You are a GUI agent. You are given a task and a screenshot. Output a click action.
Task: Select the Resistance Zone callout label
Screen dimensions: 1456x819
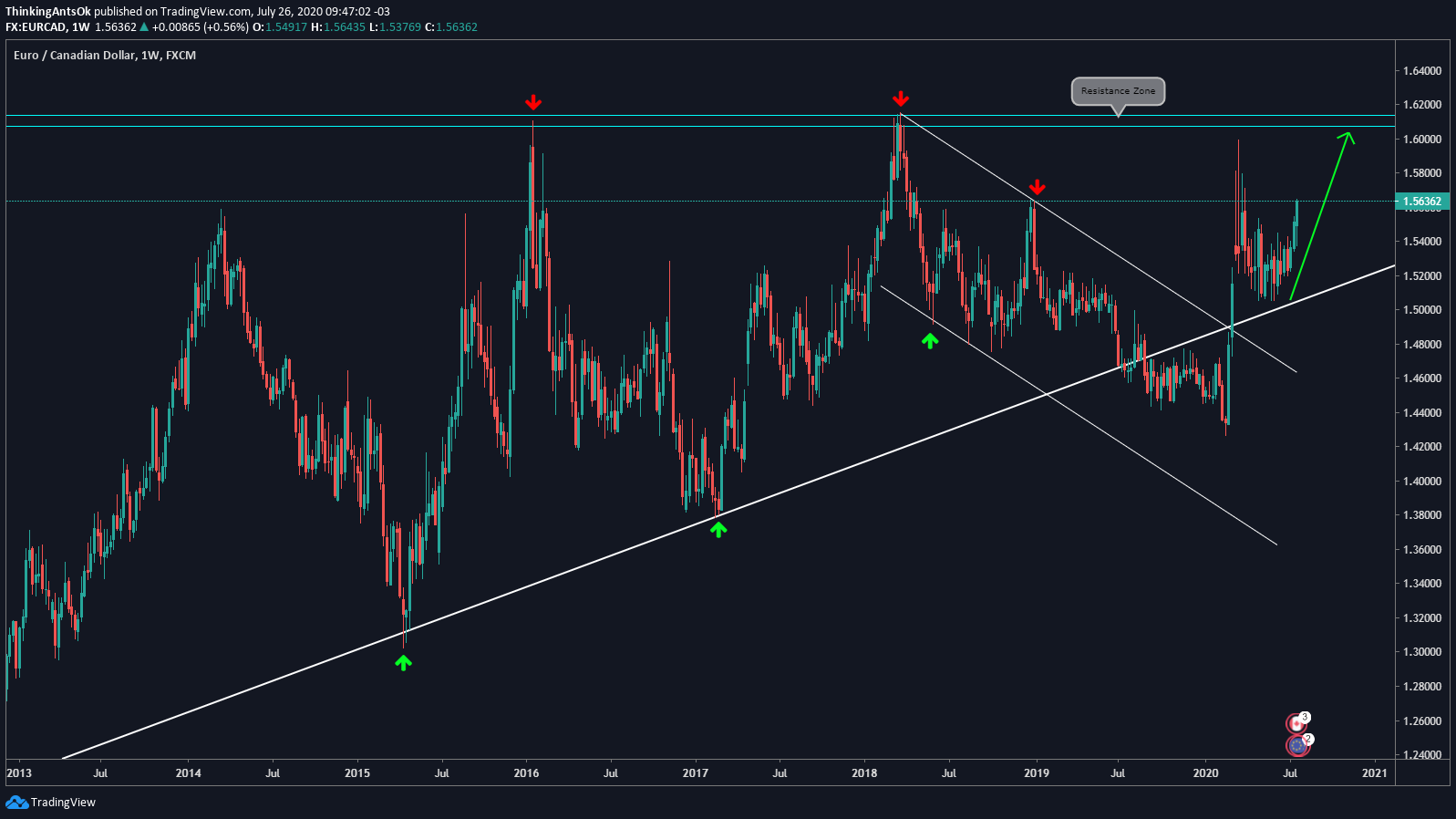point(1118,91)
